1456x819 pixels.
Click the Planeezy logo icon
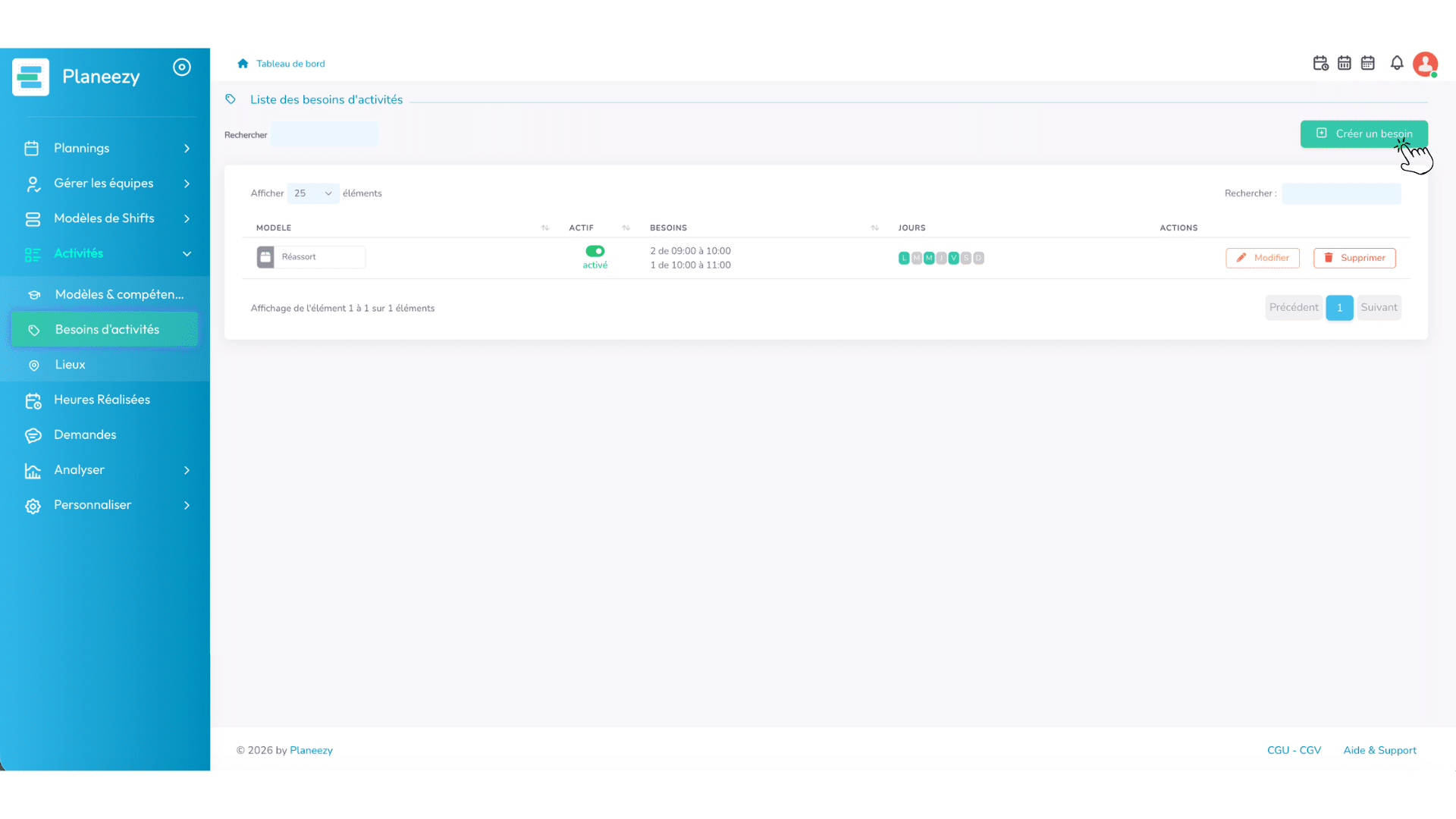(x=31, y=77)
